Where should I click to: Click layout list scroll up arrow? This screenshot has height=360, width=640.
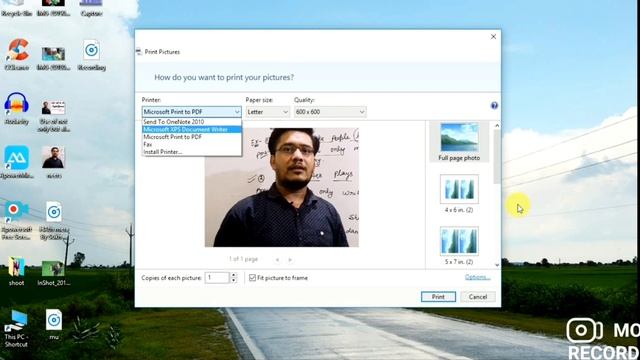497,125
